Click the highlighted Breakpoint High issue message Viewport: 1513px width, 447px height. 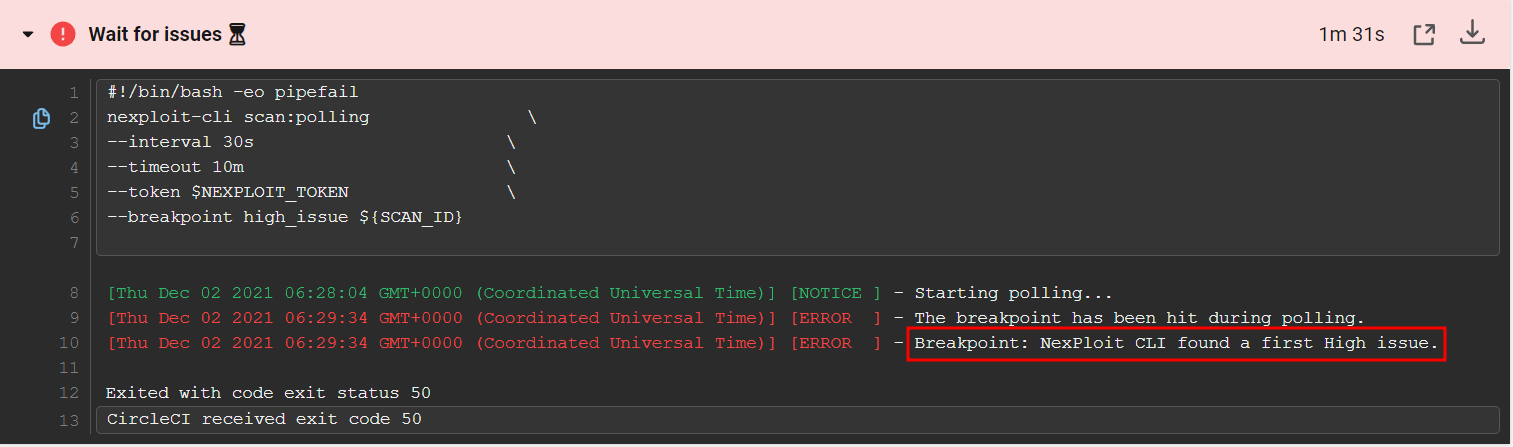[1176, 344]
